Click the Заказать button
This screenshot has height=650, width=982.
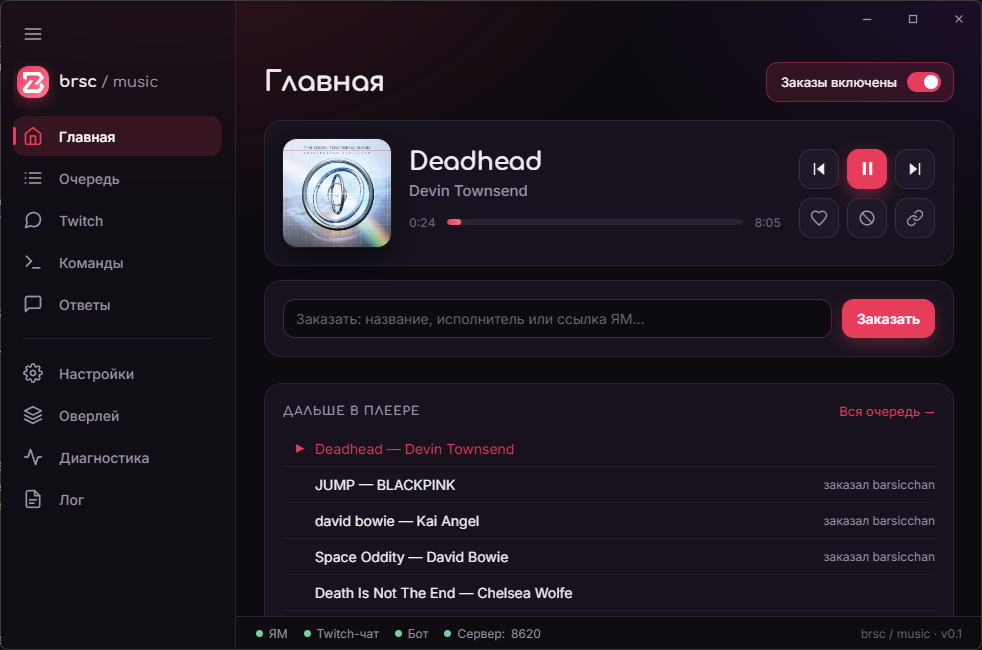click(x=888, y=319)
